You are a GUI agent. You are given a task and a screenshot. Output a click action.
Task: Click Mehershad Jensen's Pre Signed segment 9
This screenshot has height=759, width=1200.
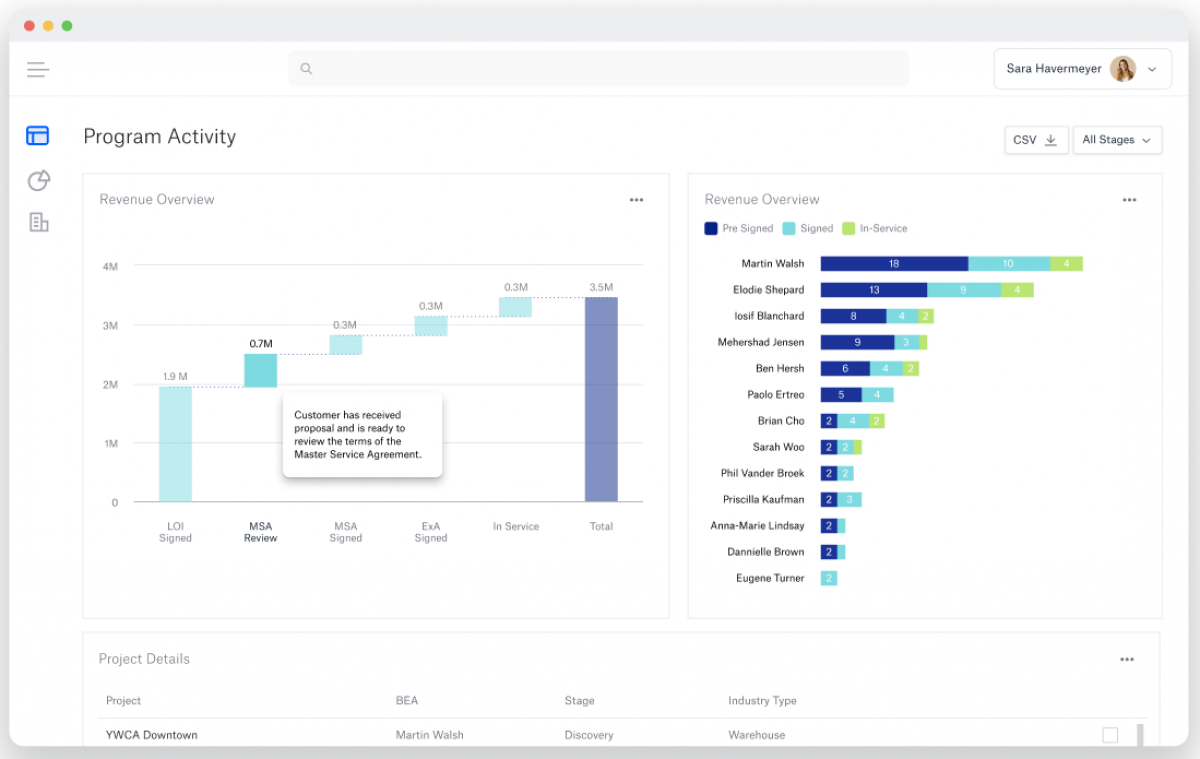(858, 342)
